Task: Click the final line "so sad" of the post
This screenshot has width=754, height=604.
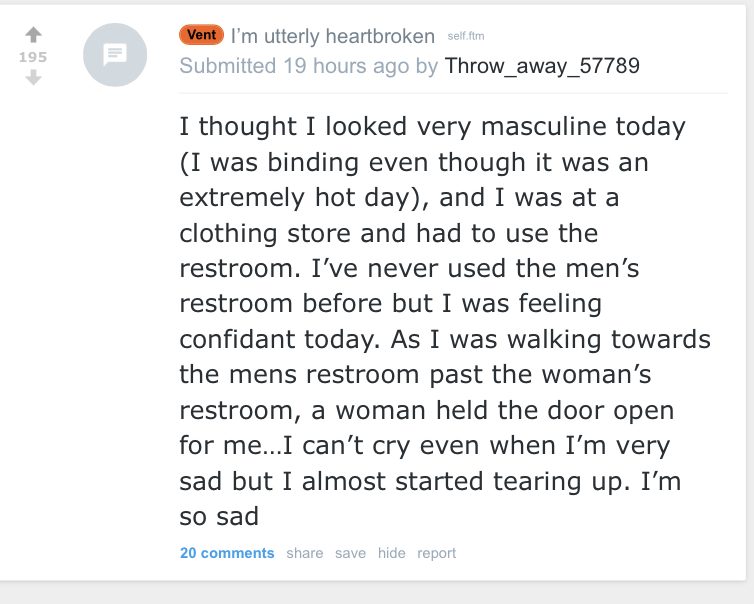Action: coord(219,516)
